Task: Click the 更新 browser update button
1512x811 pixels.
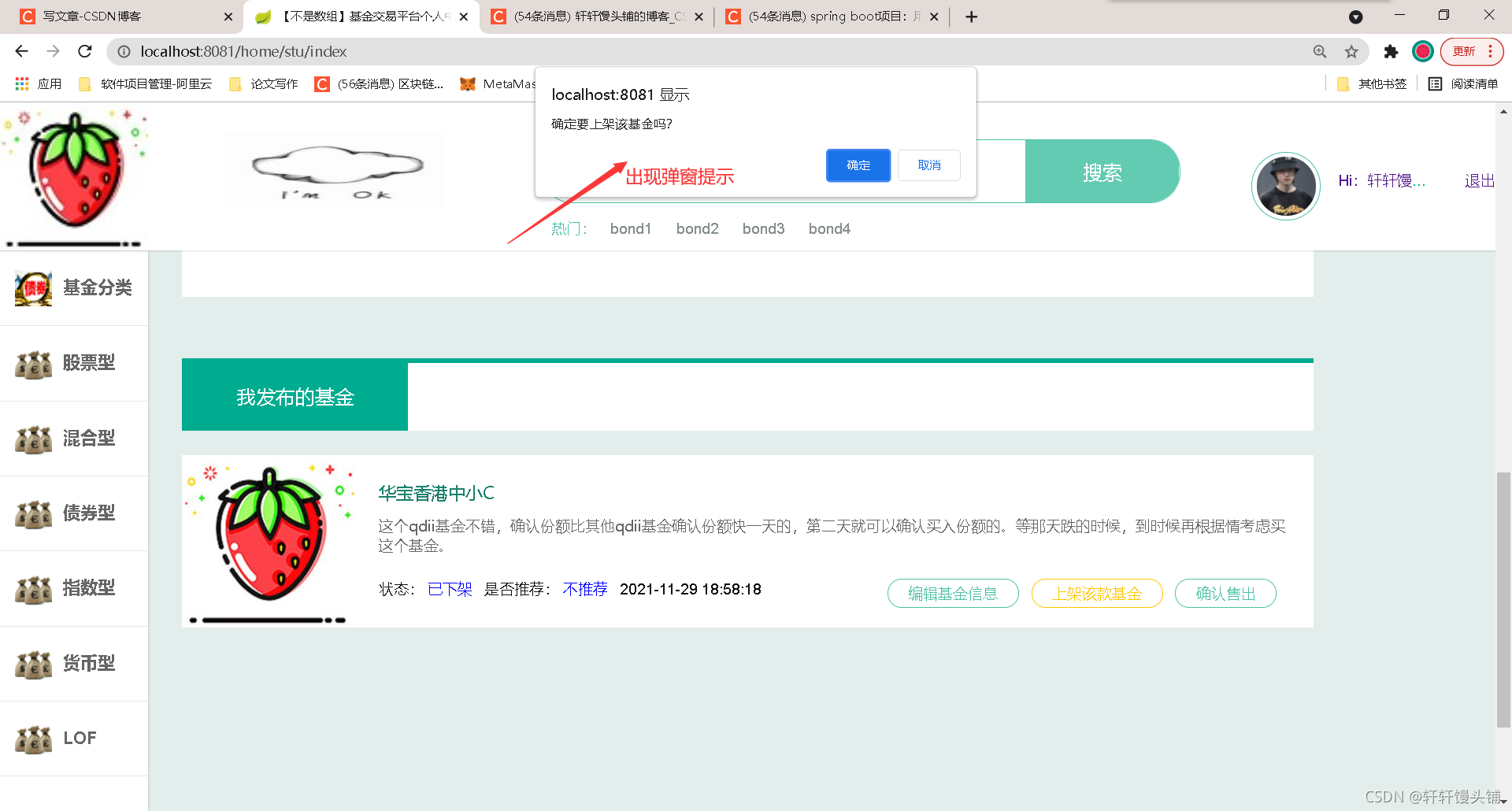Action: click(1464, 52)
